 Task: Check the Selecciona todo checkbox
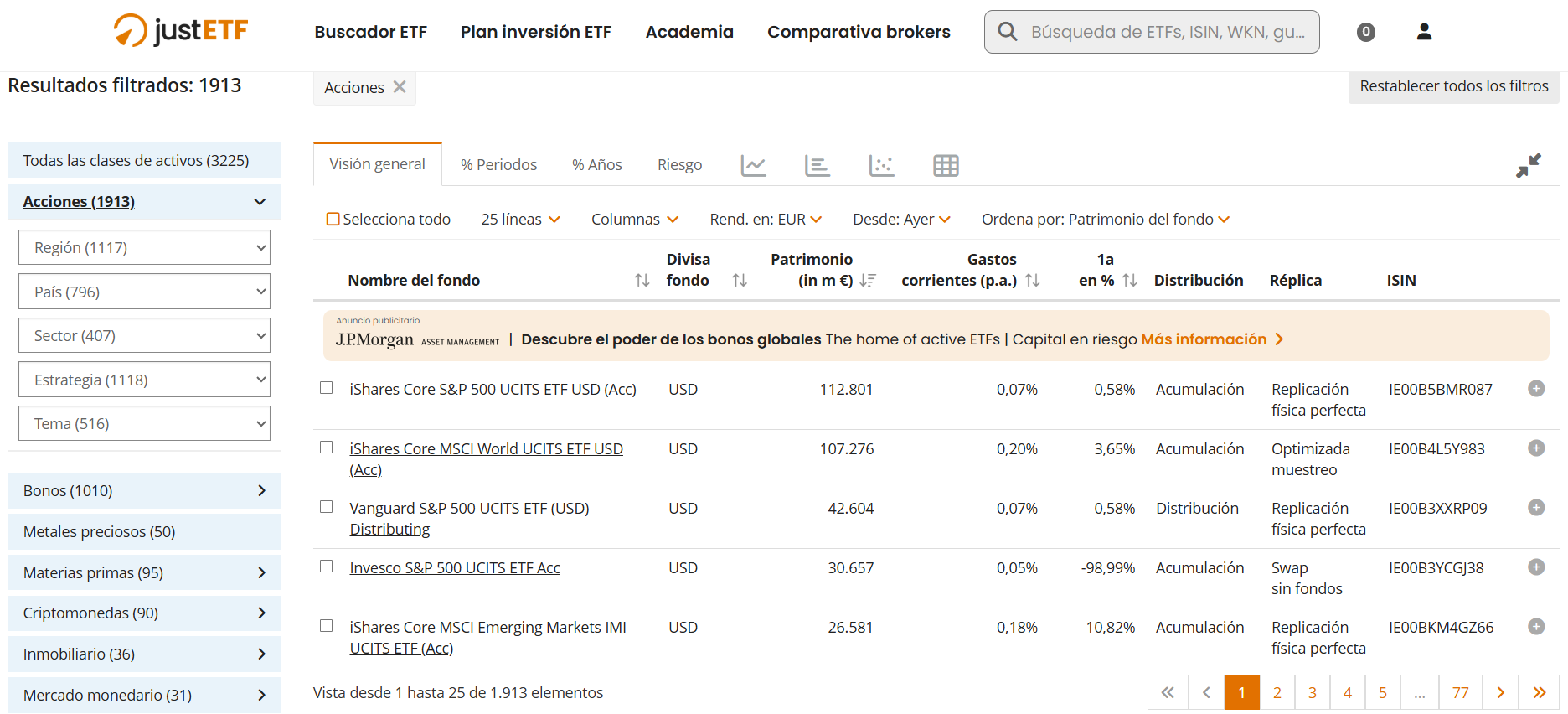(x=333, y=220)
